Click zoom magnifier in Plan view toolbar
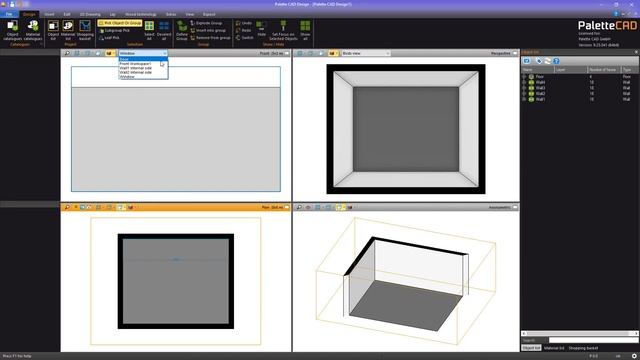Viewport: 640px width, 360px height. [x=67, y=207]
